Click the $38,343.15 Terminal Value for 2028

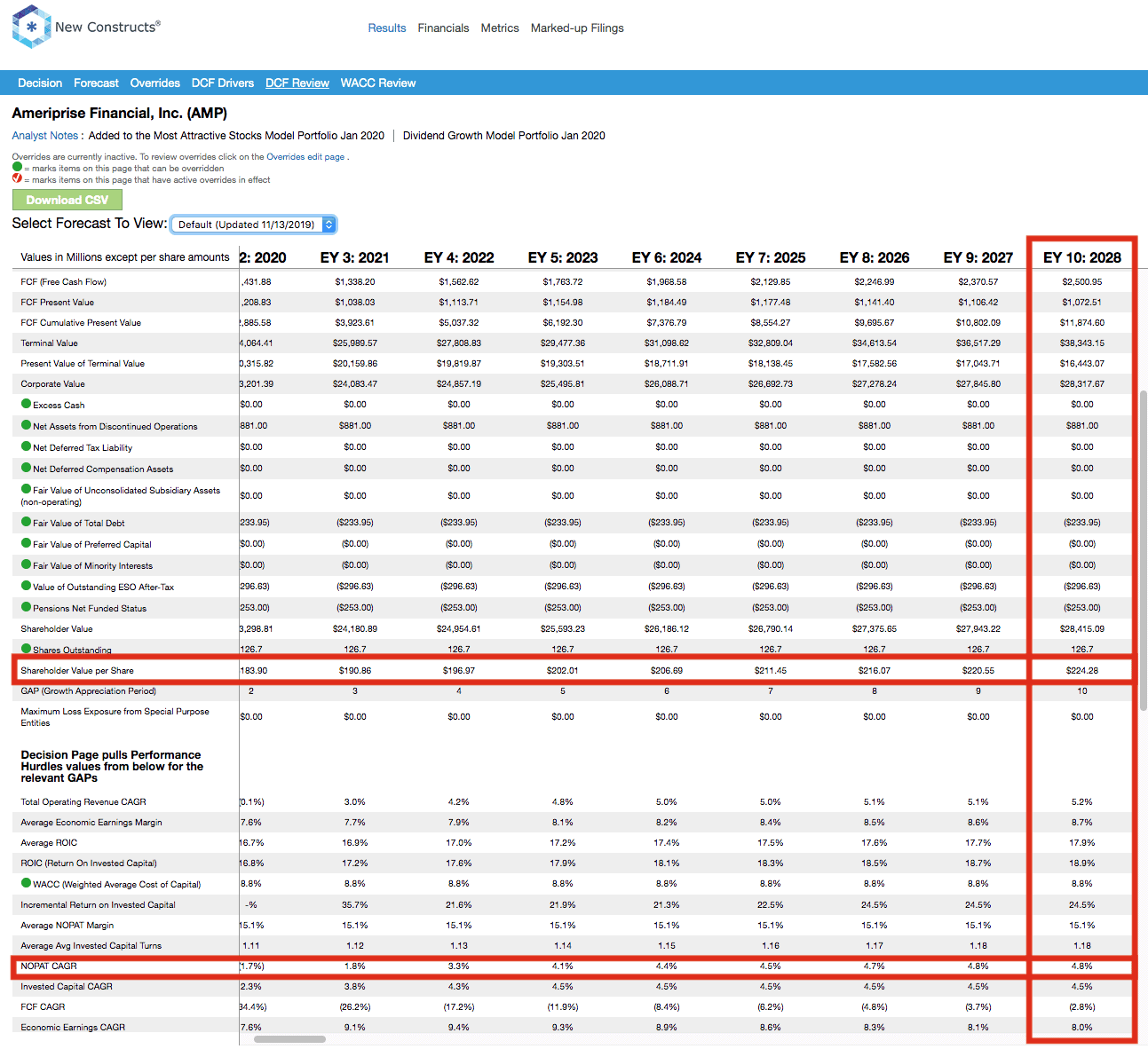[x=1082, y=343]
